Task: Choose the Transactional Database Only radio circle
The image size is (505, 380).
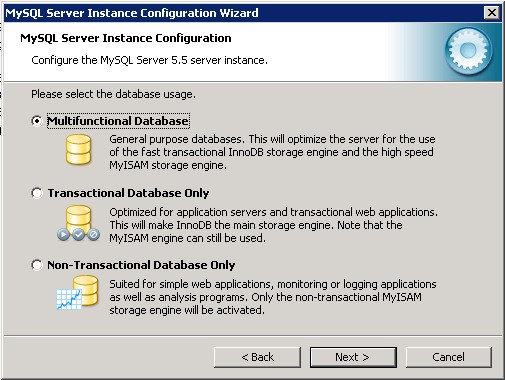Action: (37, 193)
